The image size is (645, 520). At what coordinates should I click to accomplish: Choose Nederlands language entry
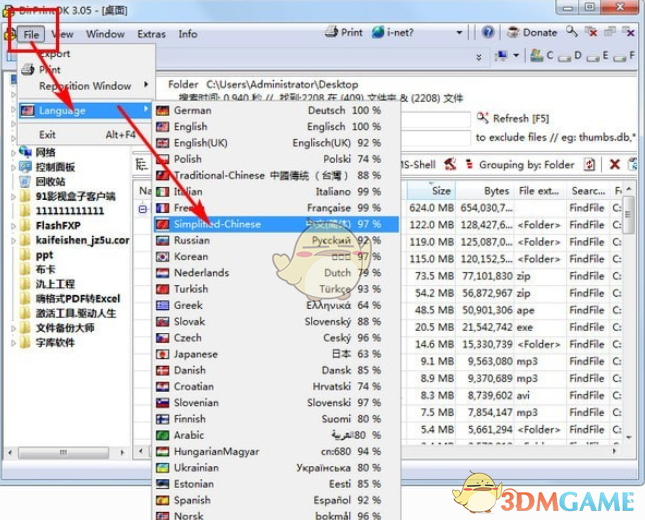[275, 272]
